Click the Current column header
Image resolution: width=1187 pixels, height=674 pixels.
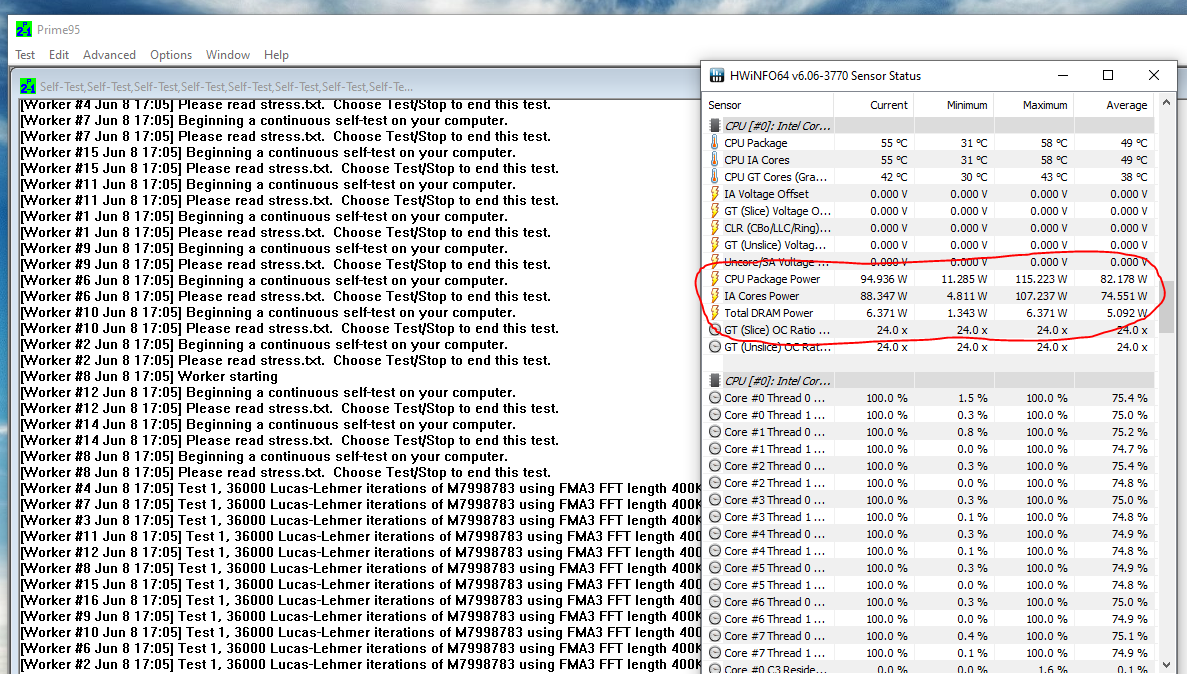pos(874,105)
